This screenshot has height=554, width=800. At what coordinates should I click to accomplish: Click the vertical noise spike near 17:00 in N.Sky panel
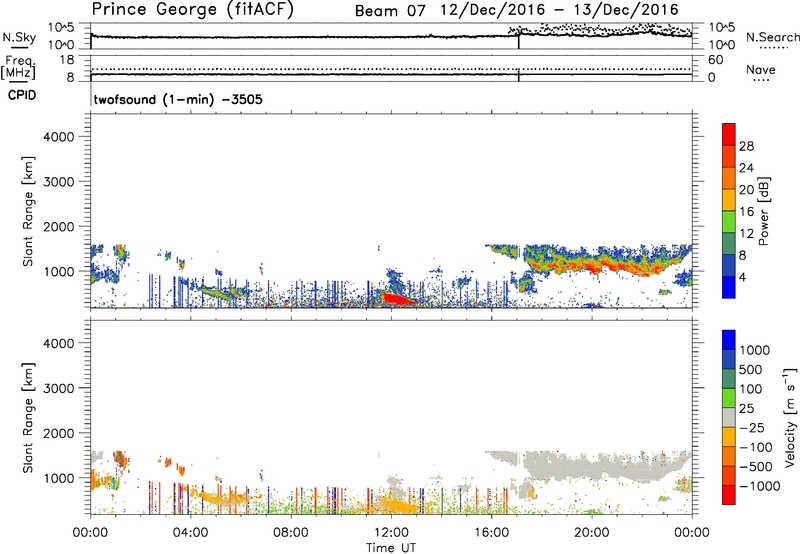click(519, 40)
